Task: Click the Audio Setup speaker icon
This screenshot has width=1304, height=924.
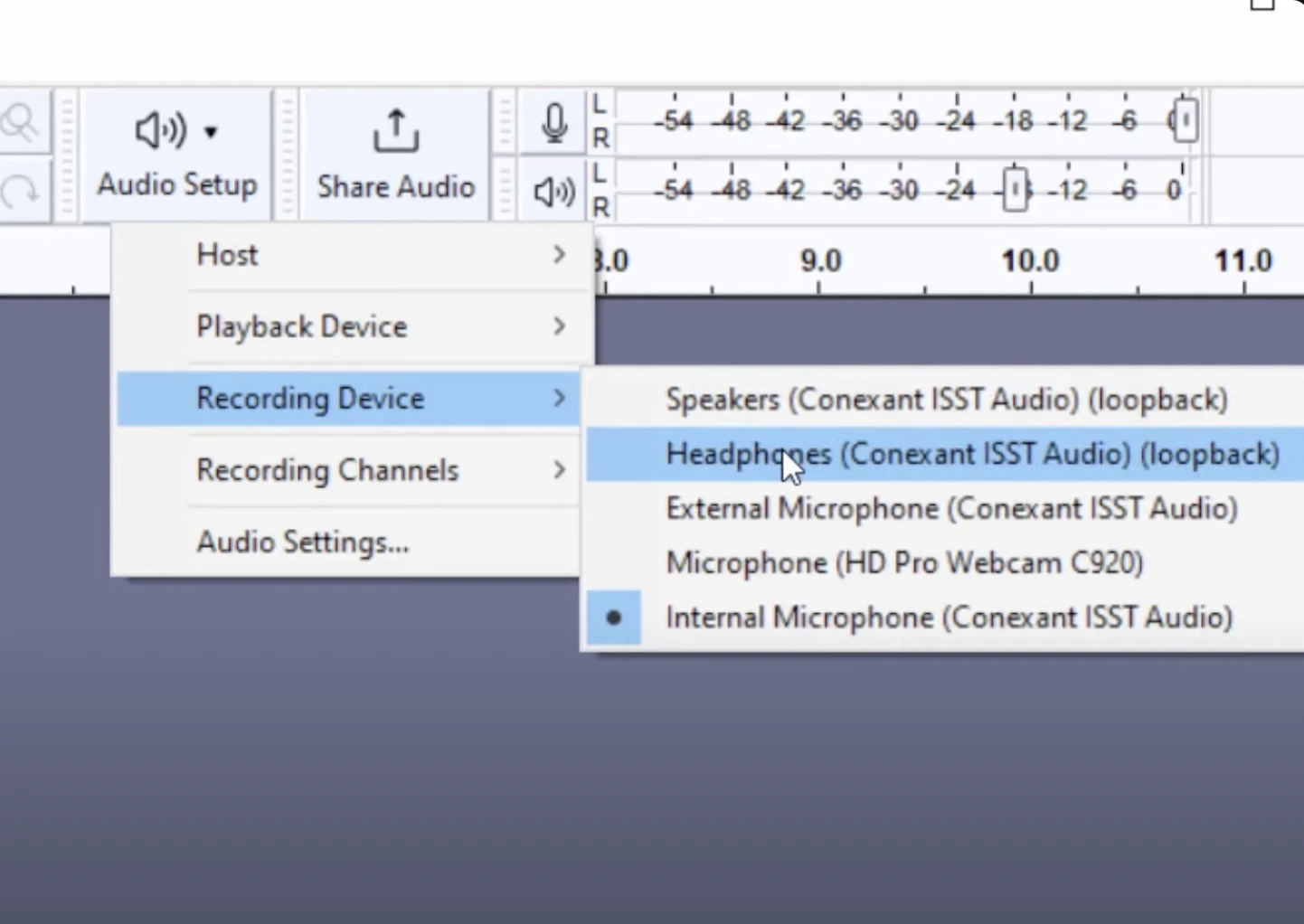Action: pos(160,131)
